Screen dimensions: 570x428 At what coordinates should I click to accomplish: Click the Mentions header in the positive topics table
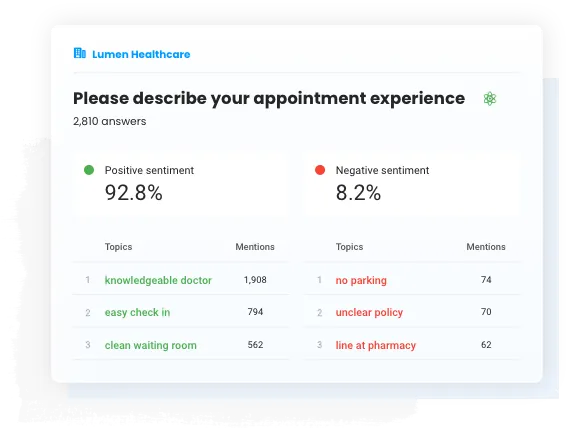coord(255,247)
